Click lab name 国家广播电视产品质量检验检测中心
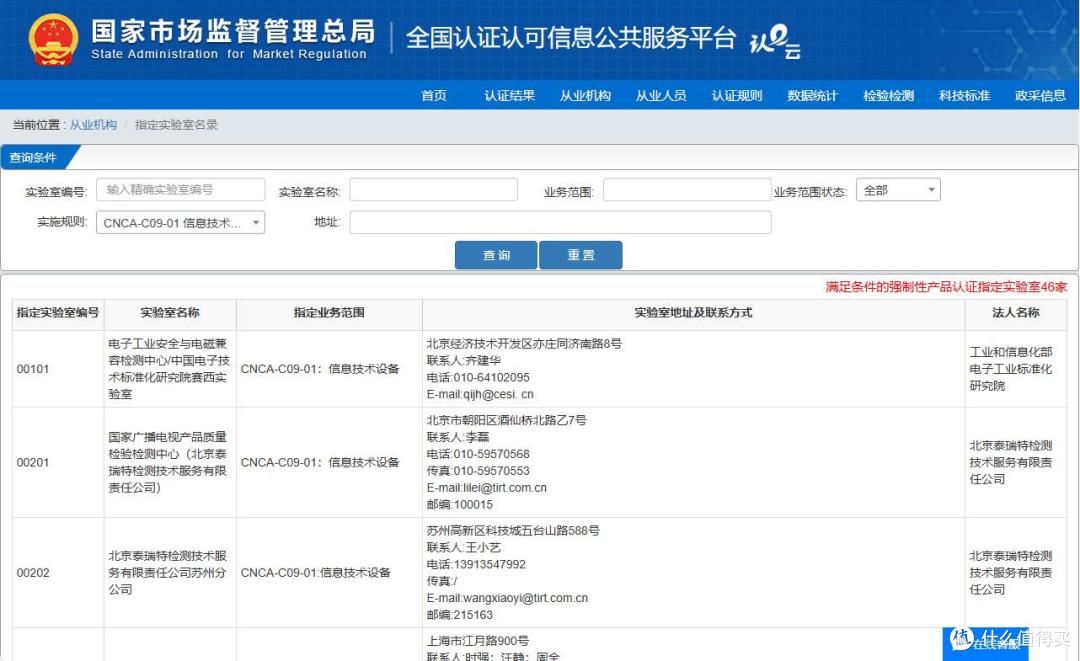 [168, 462]
